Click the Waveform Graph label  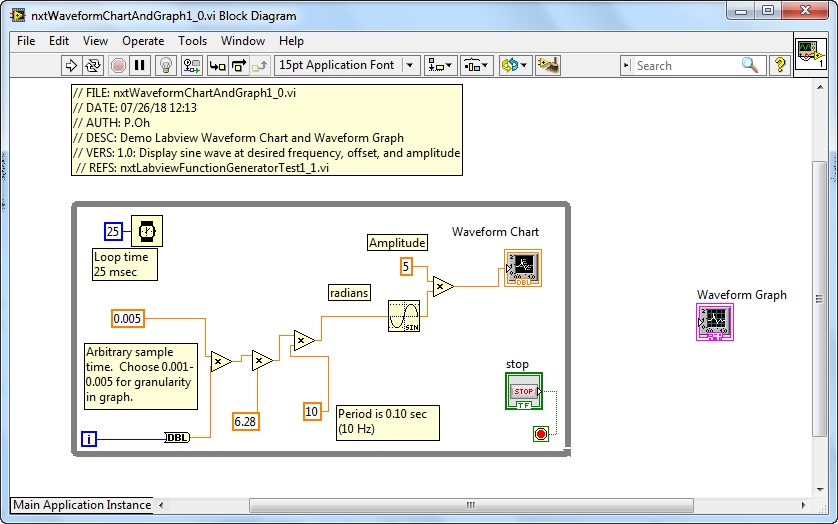pos(741,295)
